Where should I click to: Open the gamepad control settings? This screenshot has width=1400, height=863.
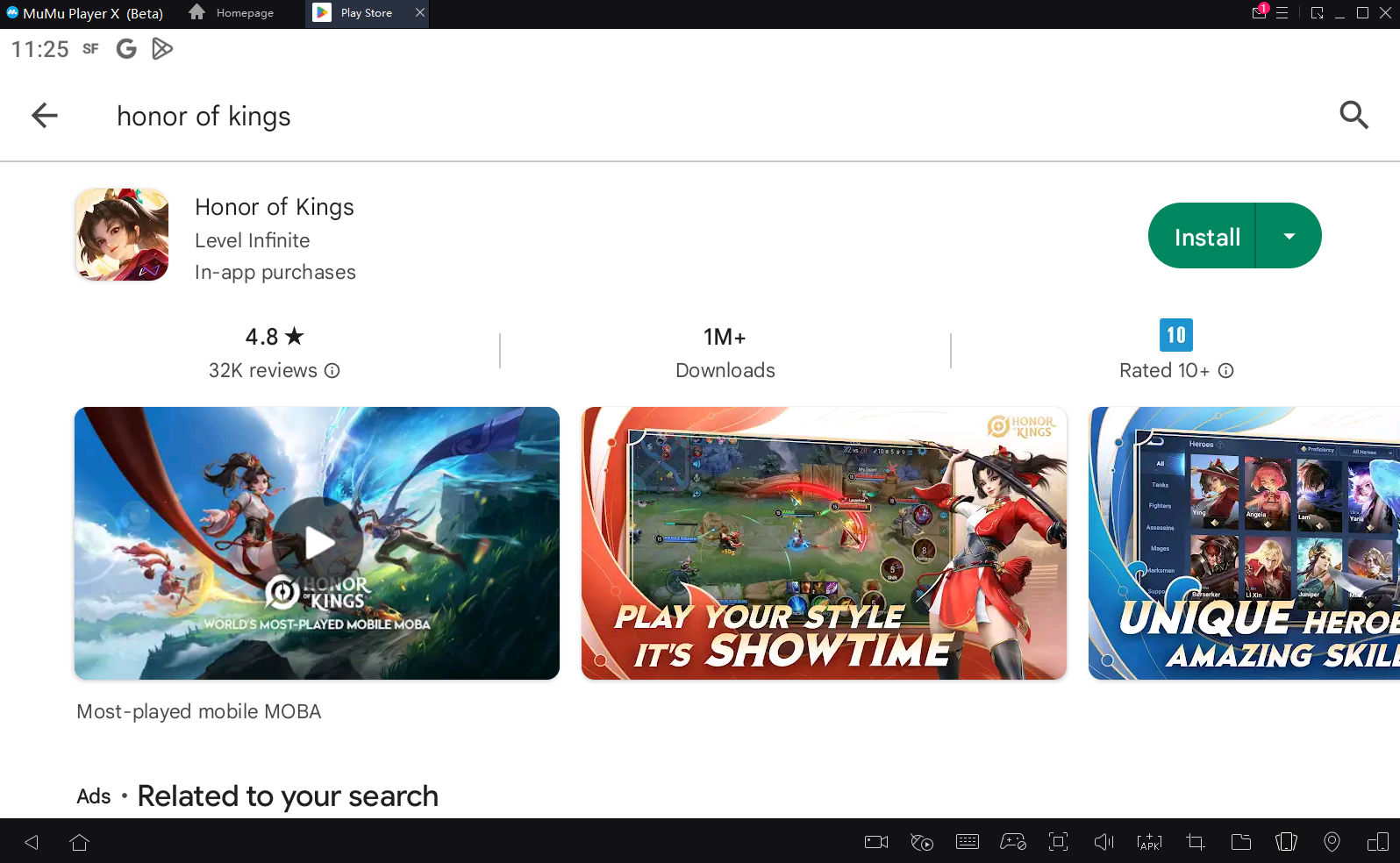click(1013, 842)
